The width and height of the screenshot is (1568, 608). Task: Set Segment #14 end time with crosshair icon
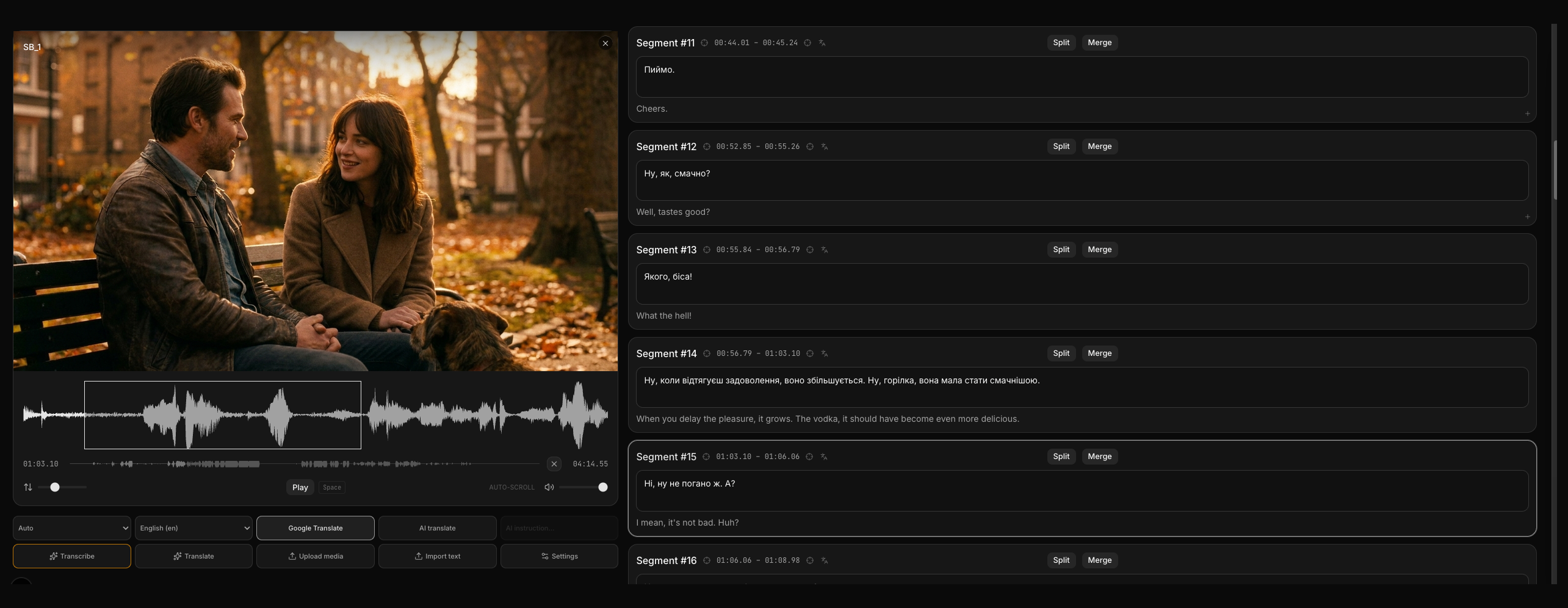coord(810,353)
